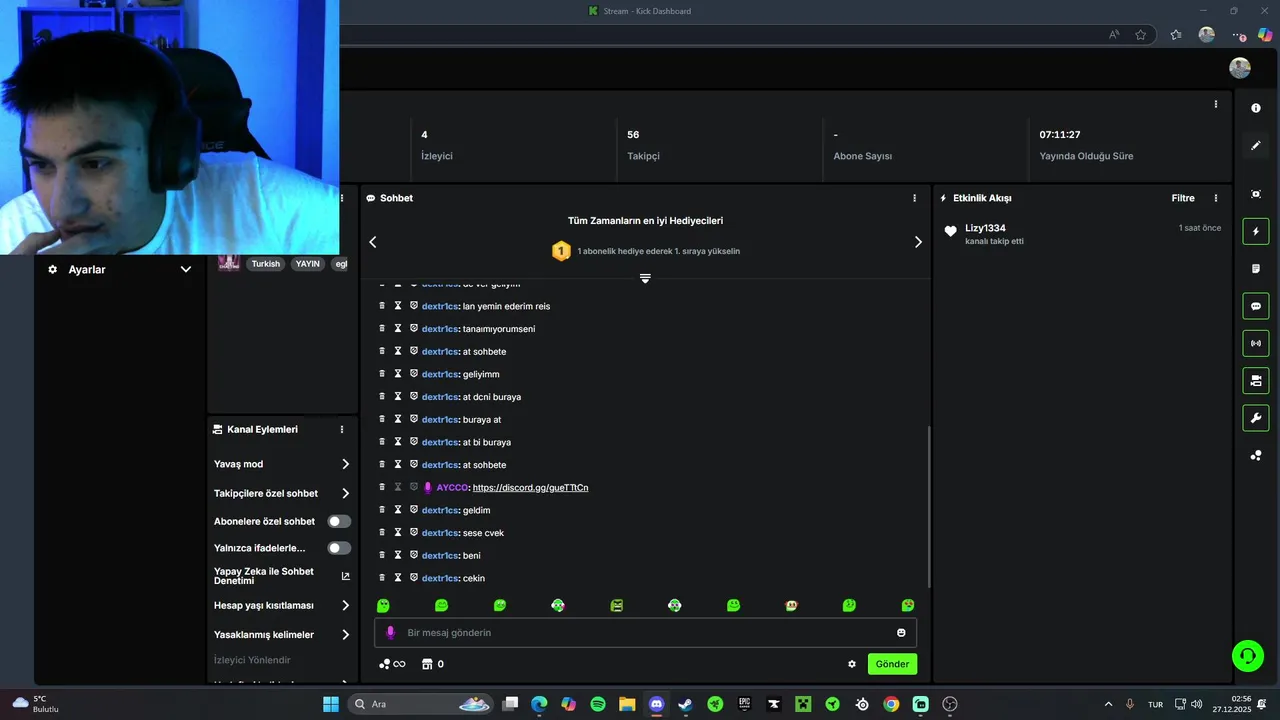Click Windows taskbar search box Ara
1280x720 pixels.
click(420, 704)
